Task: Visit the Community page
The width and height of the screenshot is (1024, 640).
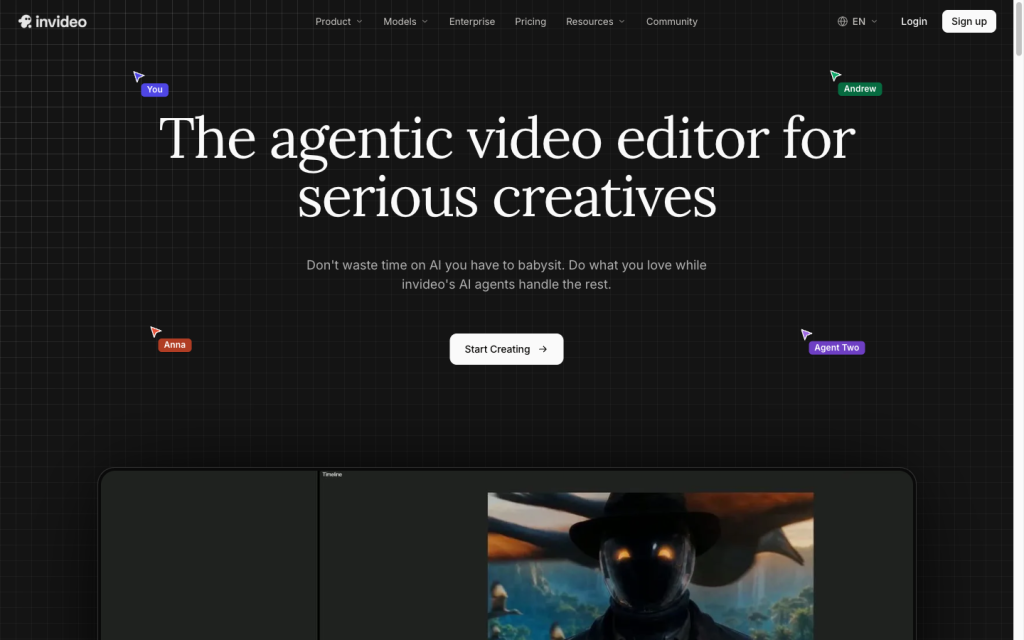Action: tap(671, 22)
